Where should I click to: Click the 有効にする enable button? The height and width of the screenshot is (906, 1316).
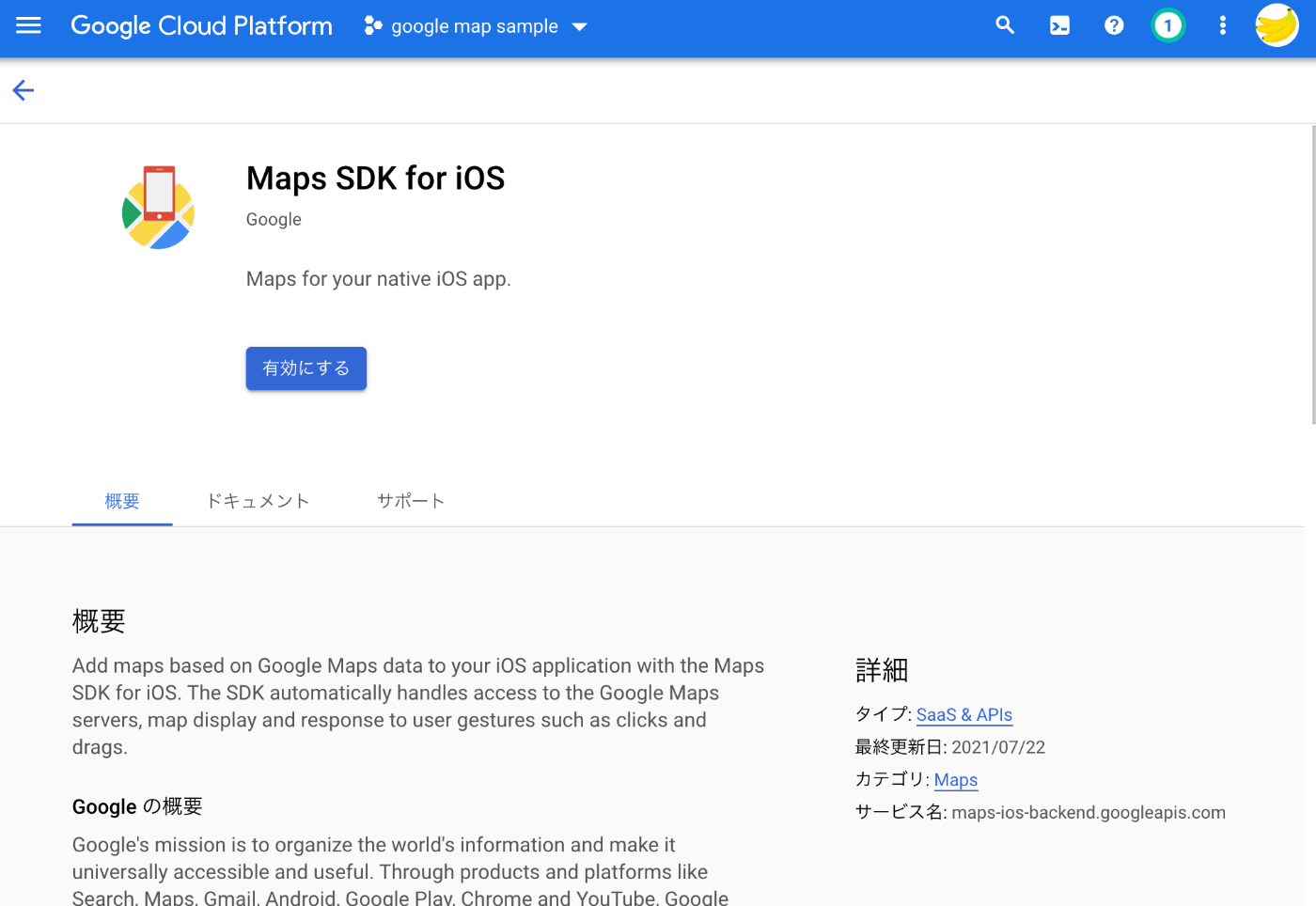(x=306, y=368)
